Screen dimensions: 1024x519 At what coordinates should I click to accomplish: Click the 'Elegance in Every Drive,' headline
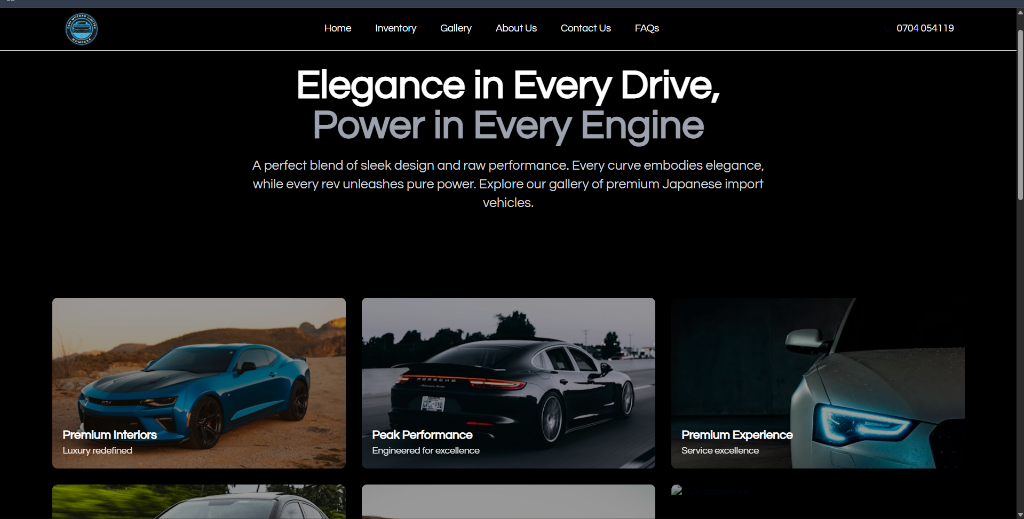[x=508, y=86]
